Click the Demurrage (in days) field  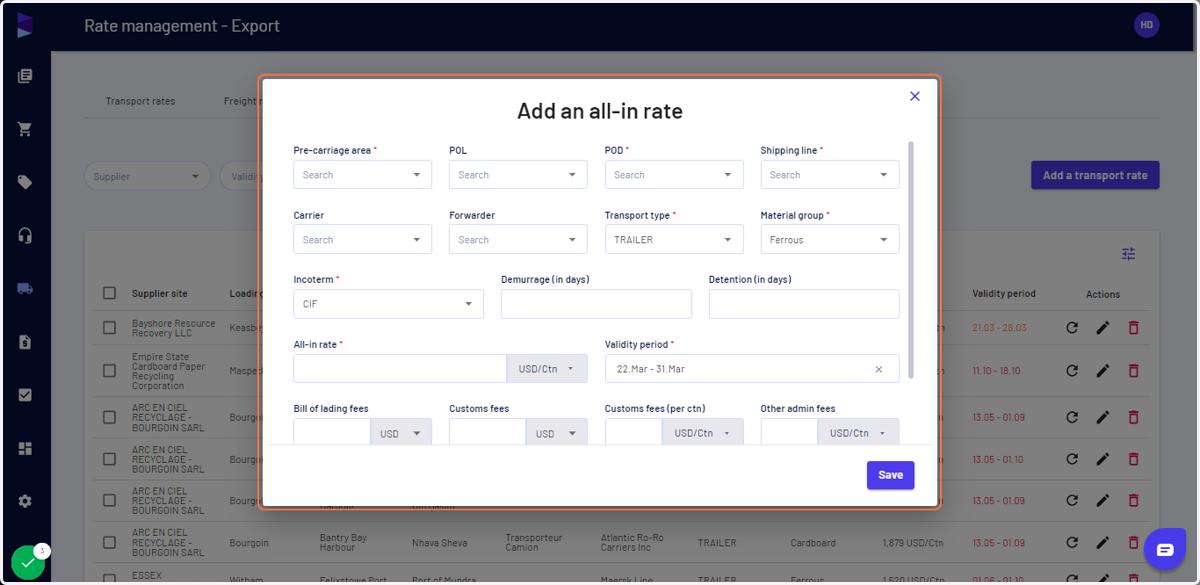click(x=596, y=304)
